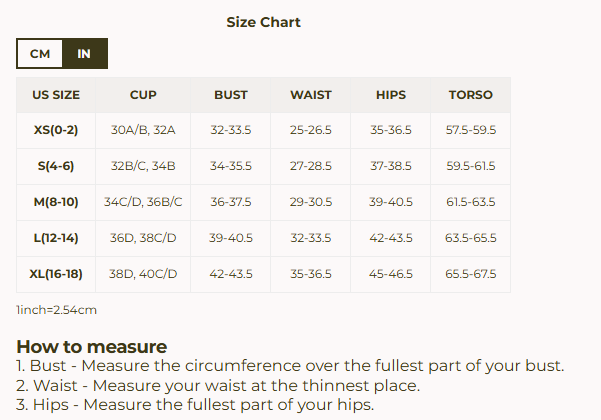Click the HIPS column header
Image resolution: width=601 pixels, height=420 pixels.
click(391, 95)
